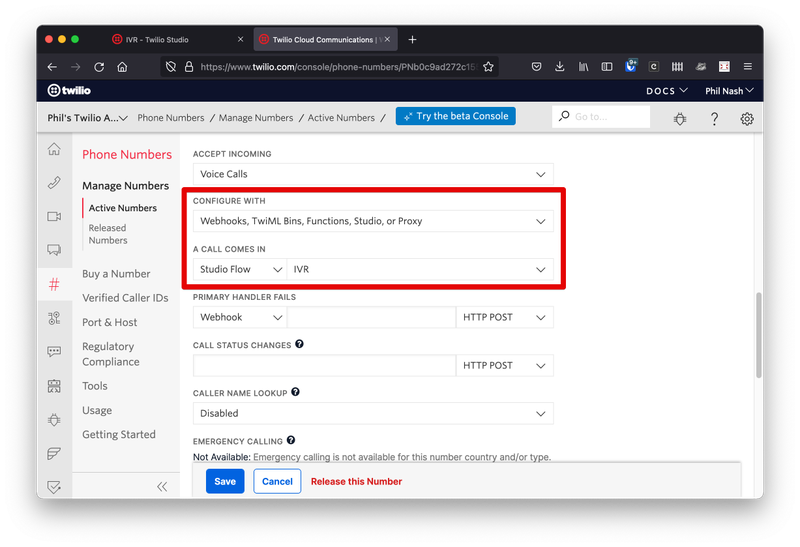
Task: Open the library bookshelf icon
Action: 583,66
